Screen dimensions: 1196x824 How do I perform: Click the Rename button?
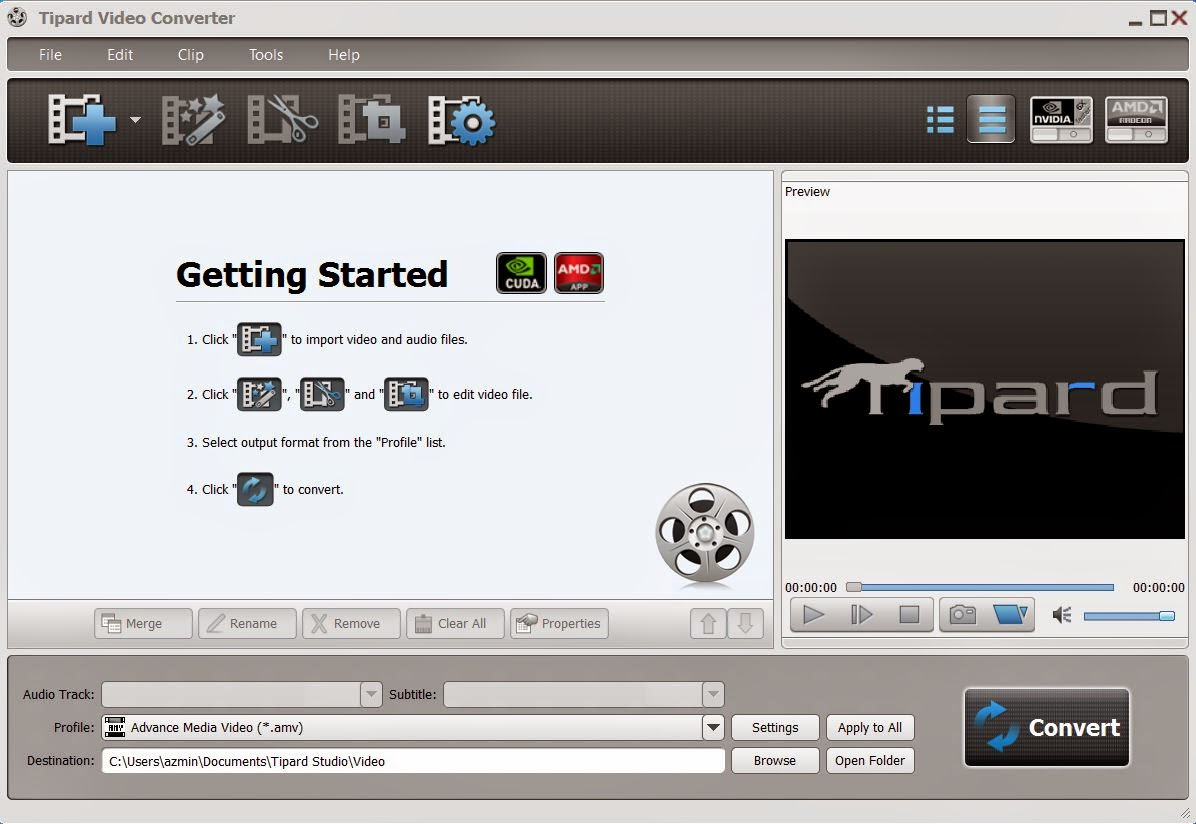tap(247, 623)
